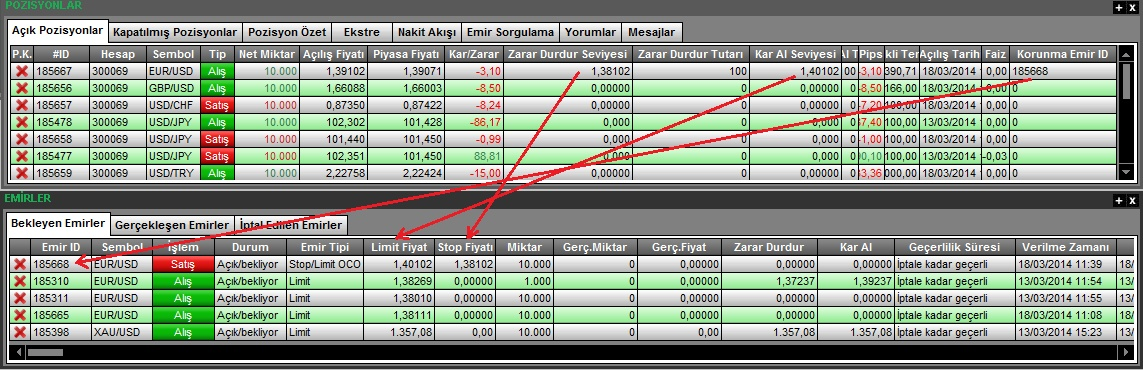Click Satış button on order 185668
The image size is (1143, 370).
[184, 264]
